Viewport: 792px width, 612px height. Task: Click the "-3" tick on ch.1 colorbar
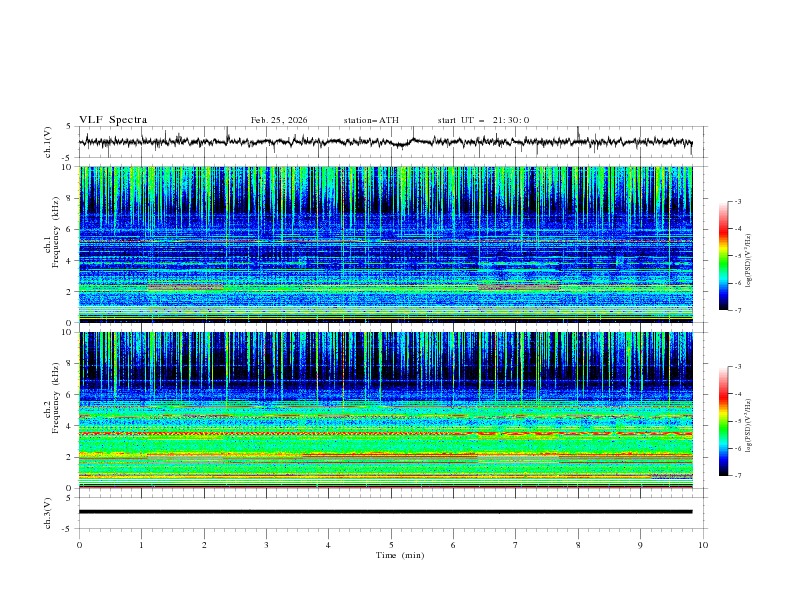737,202
